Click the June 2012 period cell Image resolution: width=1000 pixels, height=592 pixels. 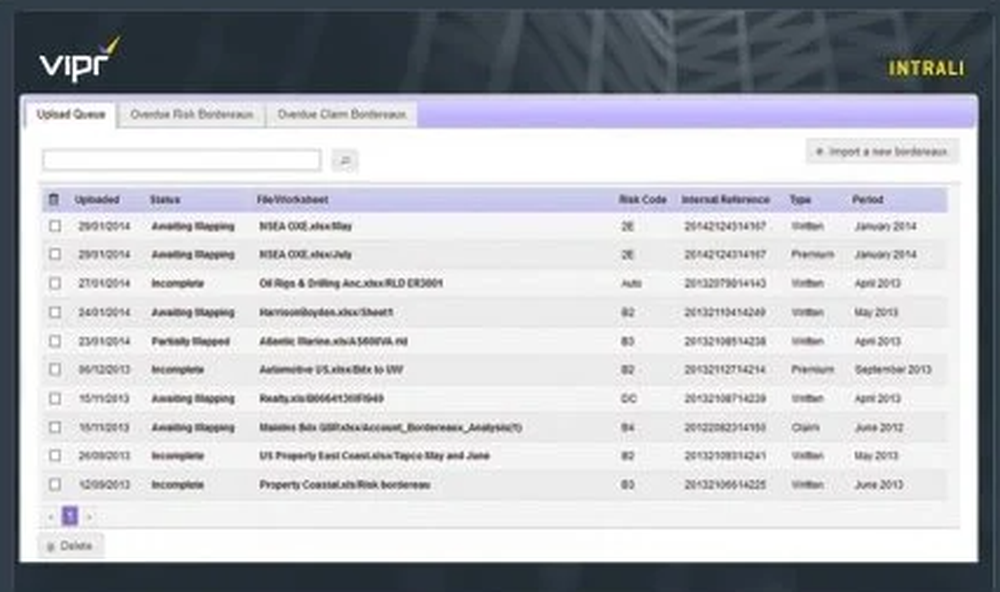click(879, 427)
